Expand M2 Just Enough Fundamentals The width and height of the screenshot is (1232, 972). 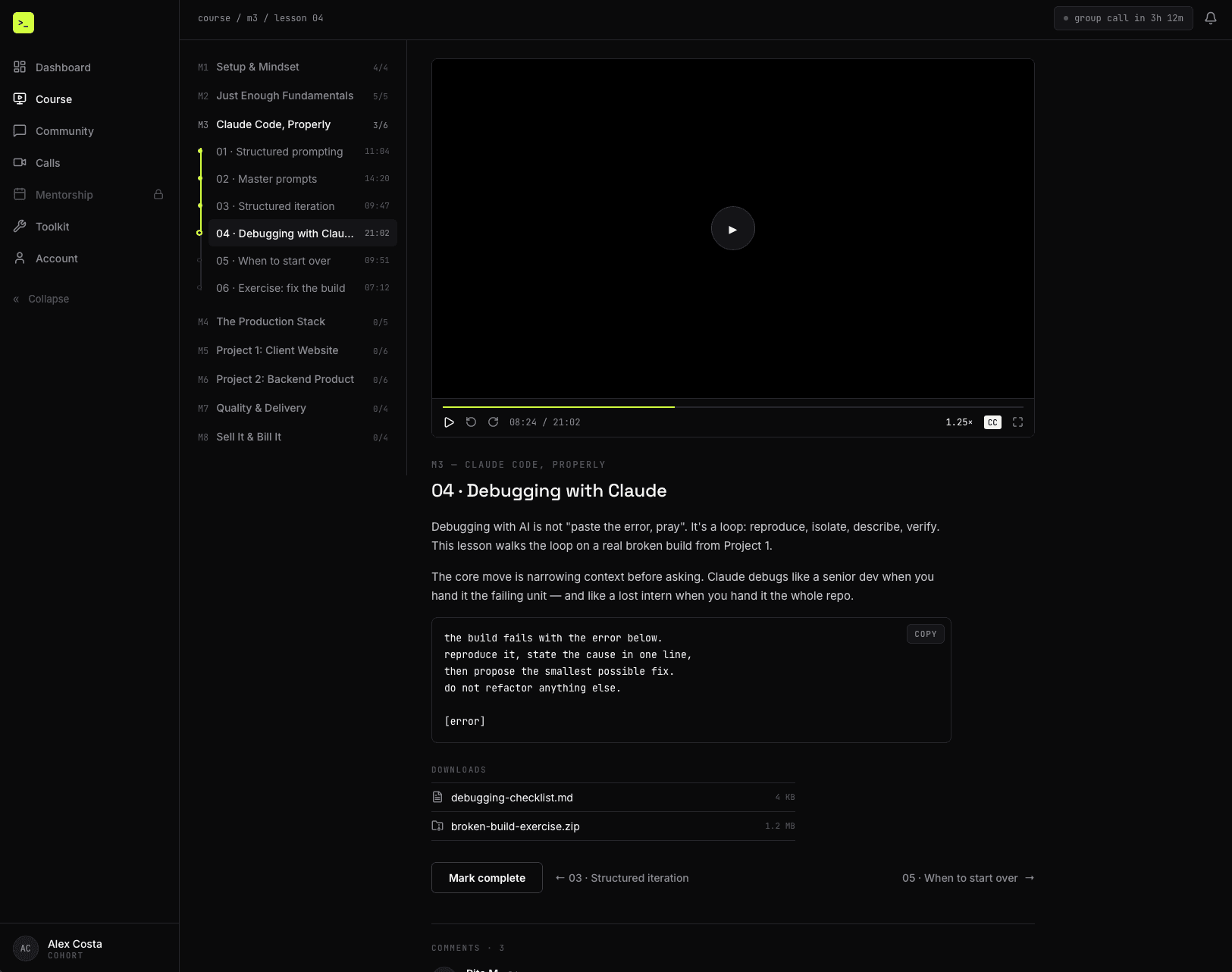point(293,96)
